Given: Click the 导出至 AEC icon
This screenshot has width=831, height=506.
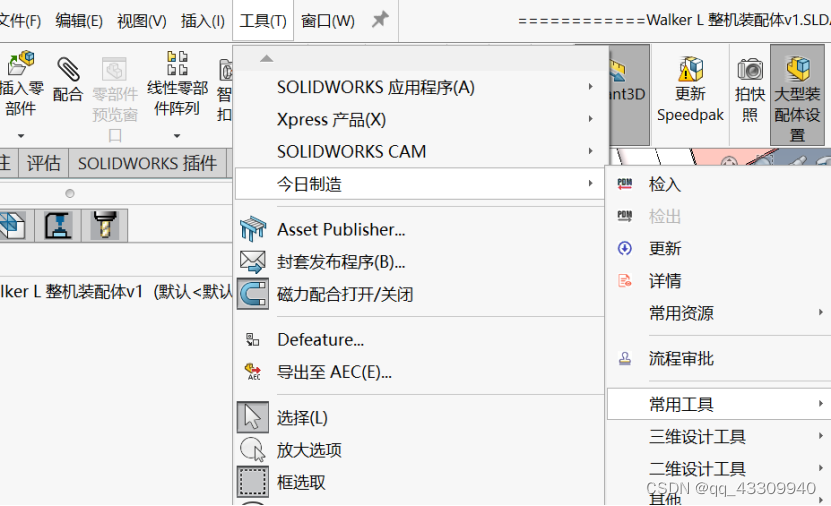Looking at the screenshot, I should pyautogui.click(x=253, y=371).
